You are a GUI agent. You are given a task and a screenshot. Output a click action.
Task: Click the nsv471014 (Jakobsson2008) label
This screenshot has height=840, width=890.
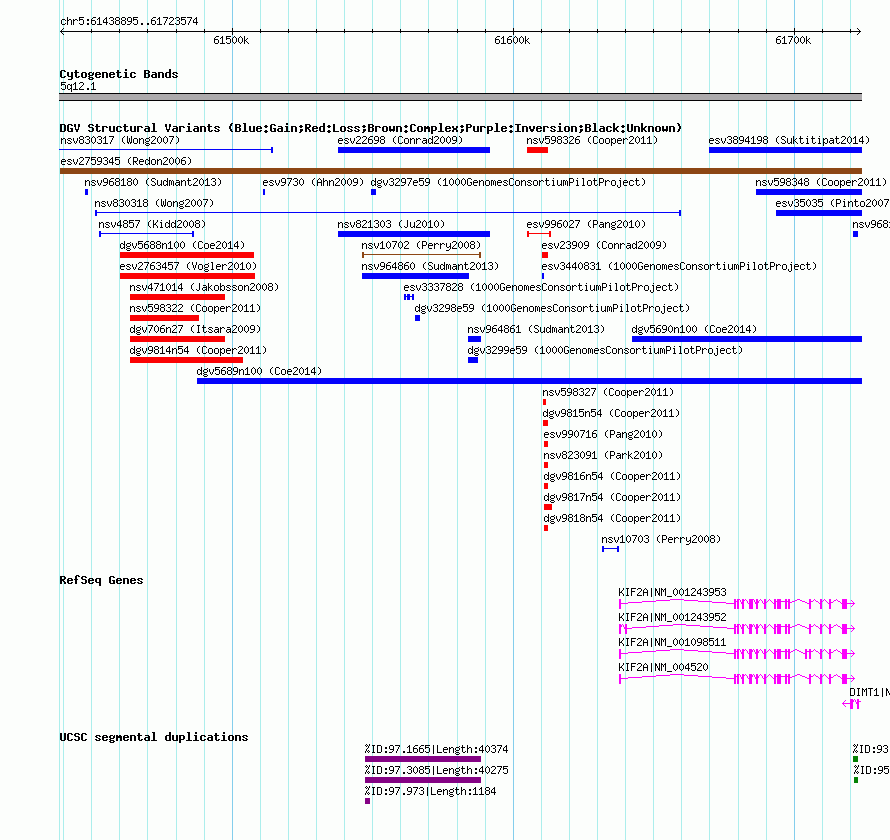tap(204, 287)
